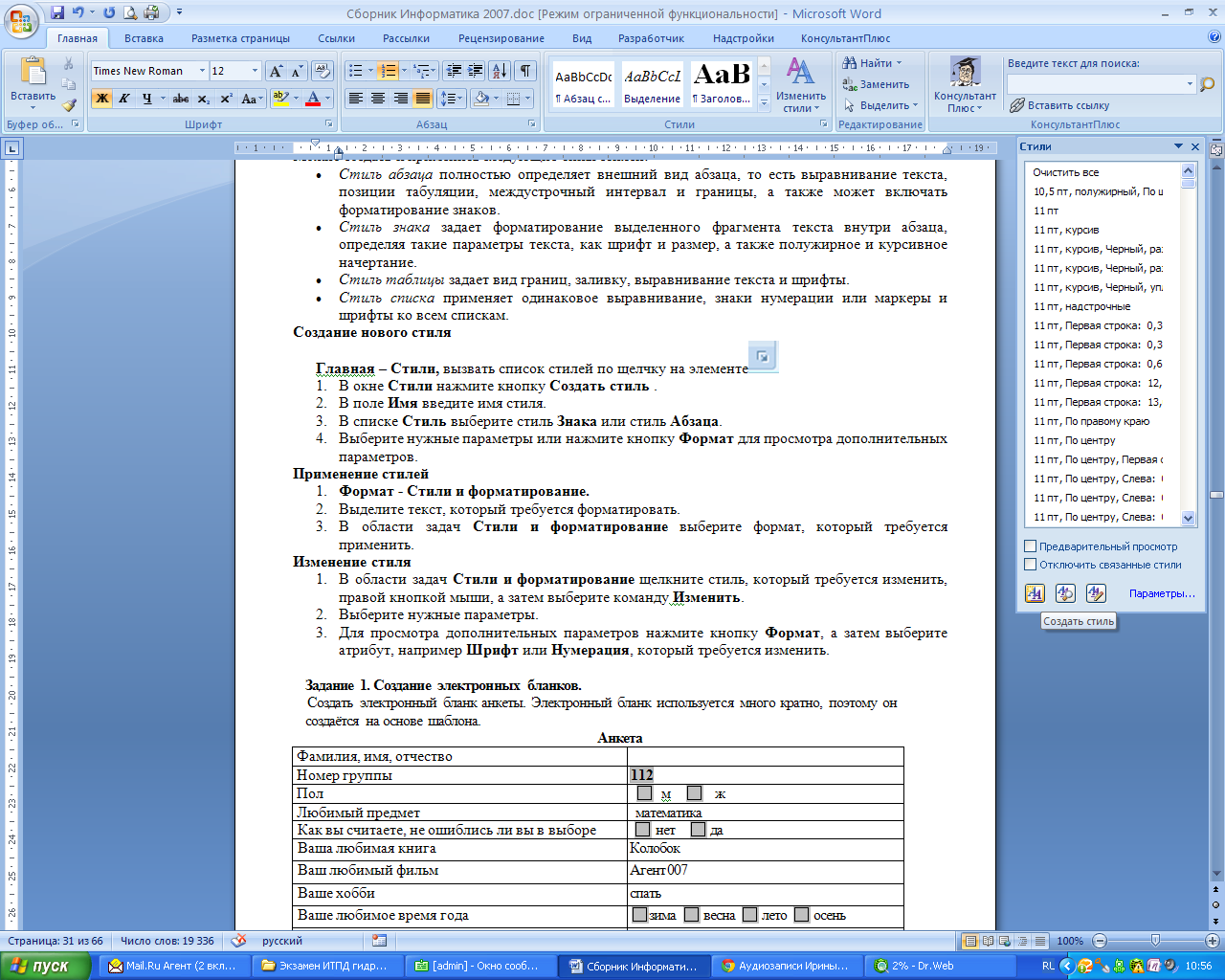Check the «весна» checkbox
Viewport: 1225px width, 980px height.
pyautogui.click(x=692, y=915)
